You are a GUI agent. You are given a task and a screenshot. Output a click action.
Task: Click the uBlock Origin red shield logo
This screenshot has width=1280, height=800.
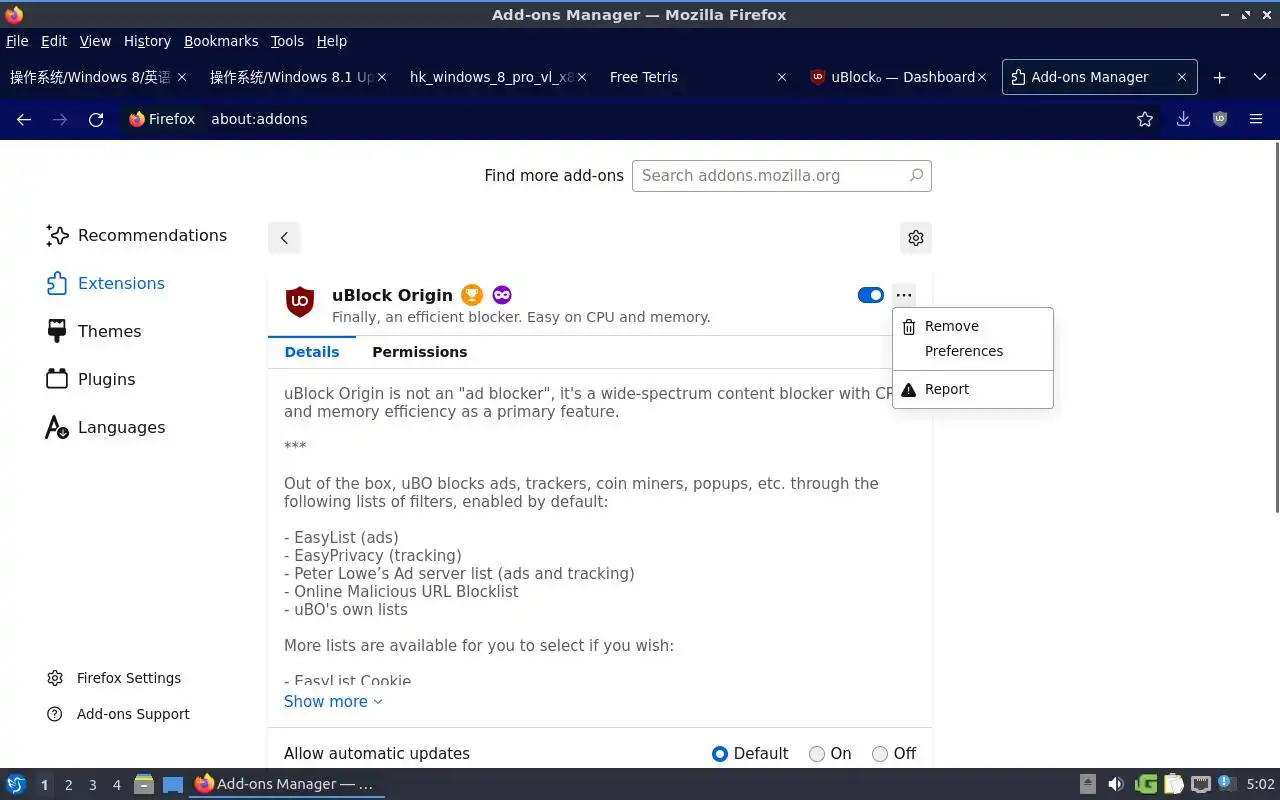click(300, 302)
